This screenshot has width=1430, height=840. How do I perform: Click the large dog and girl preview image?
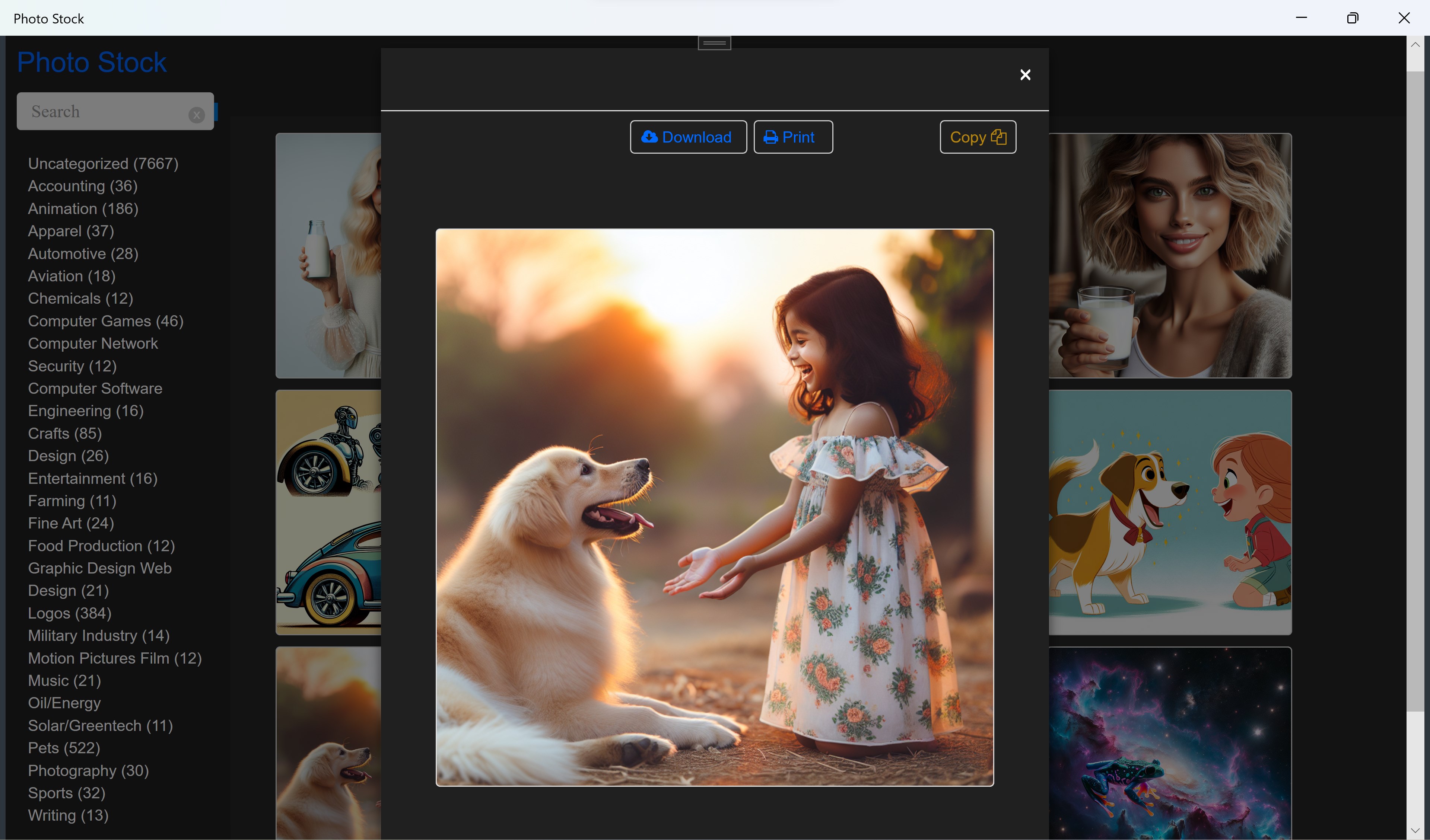point(714,508)
